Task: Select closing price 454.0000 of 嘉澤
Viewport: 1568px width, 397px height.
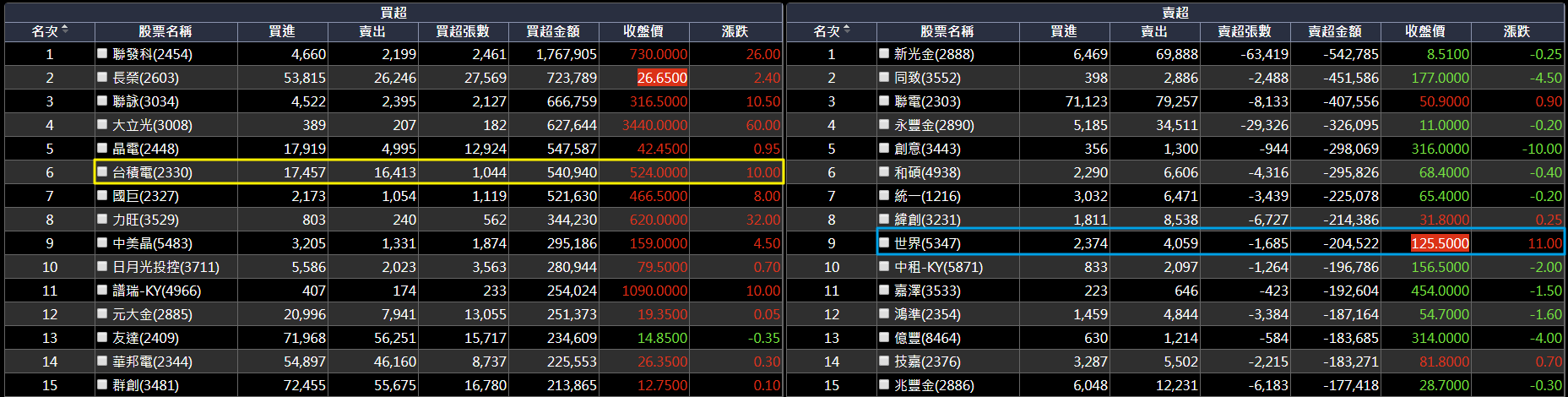Action: coord(1440,291)
